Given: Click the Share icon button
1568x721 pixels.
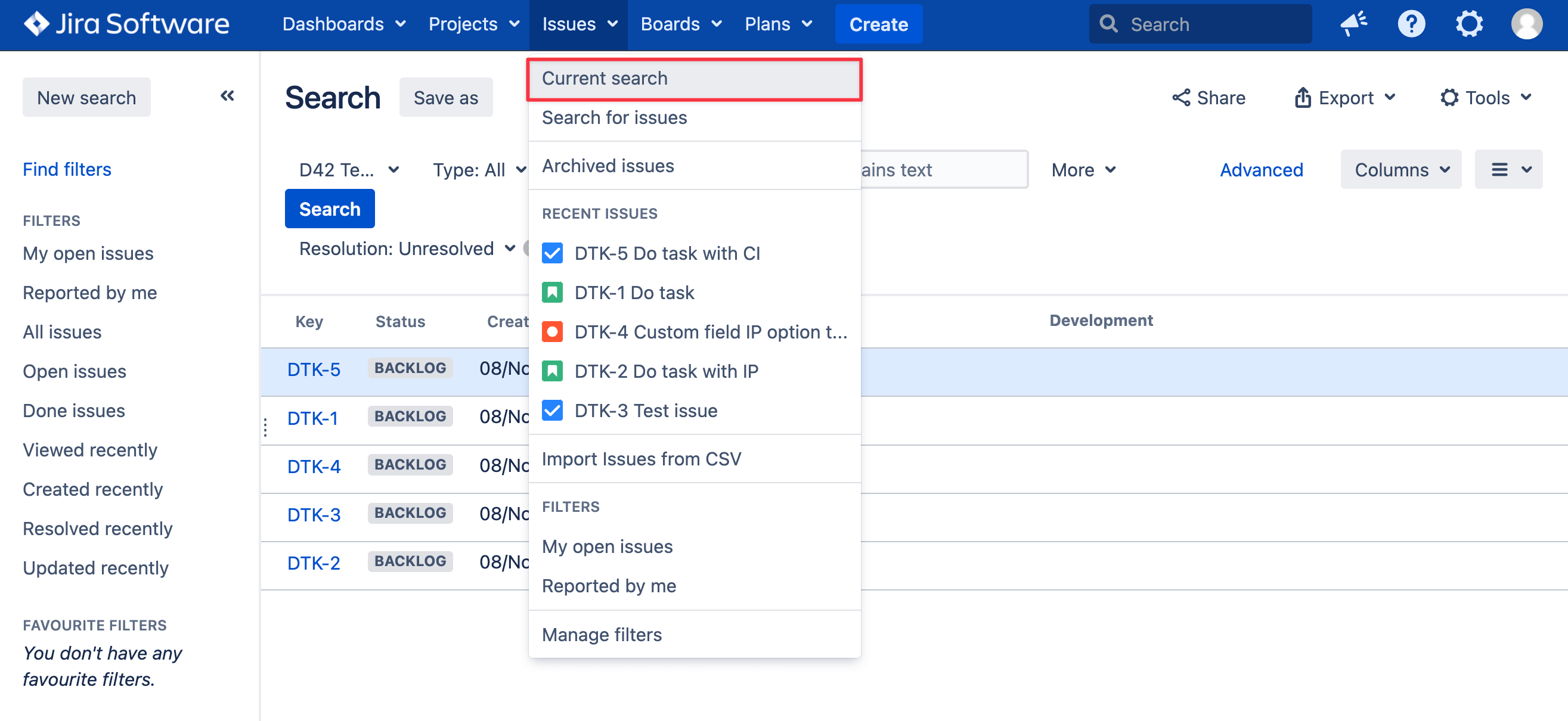Looking at the screenshot, I should pyautogui.click(x=1208, y=98).
